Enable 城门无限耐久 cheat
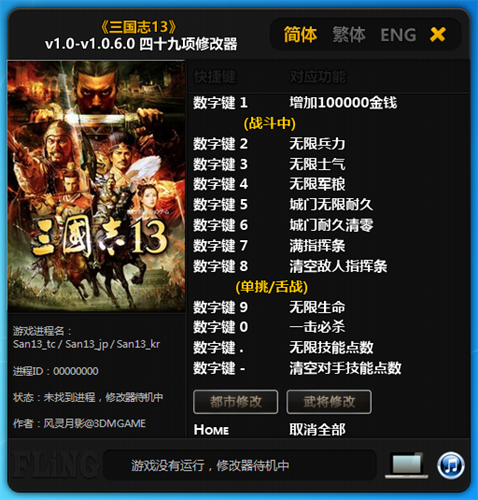 click(331, 205)
